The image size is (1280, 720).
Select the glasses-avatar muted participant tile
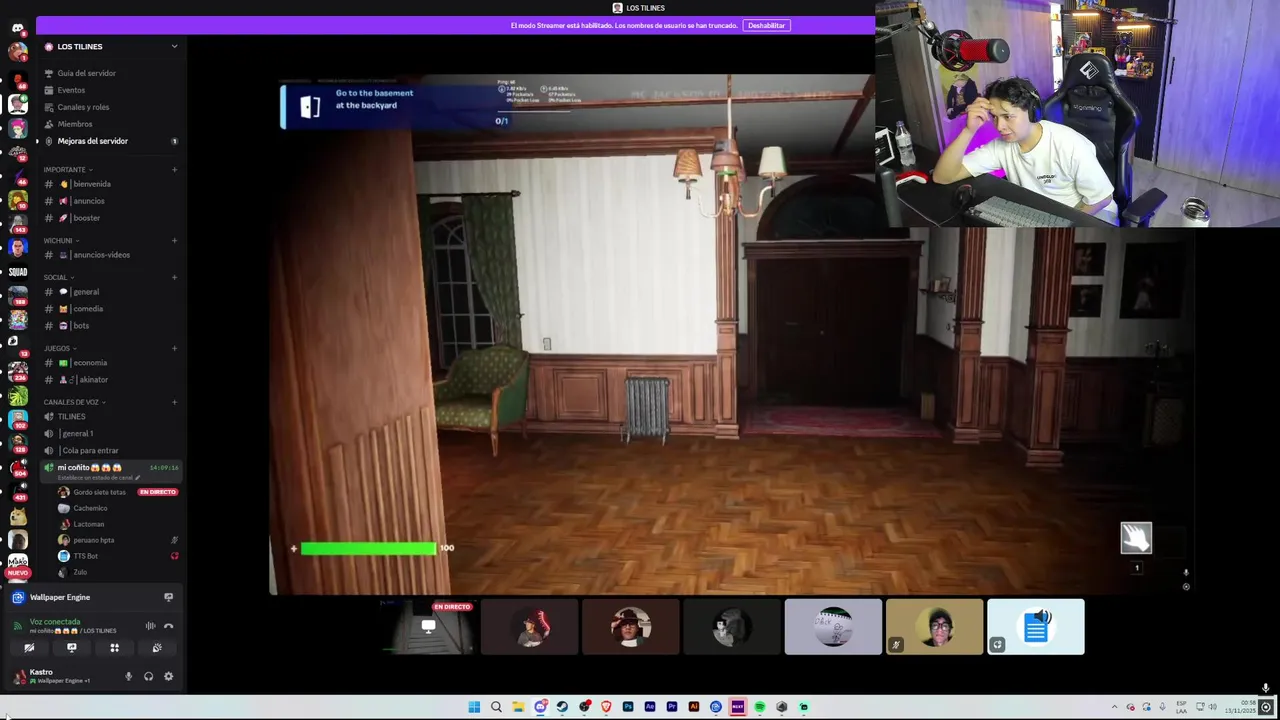pyautogui.click(x=935, y=627)
